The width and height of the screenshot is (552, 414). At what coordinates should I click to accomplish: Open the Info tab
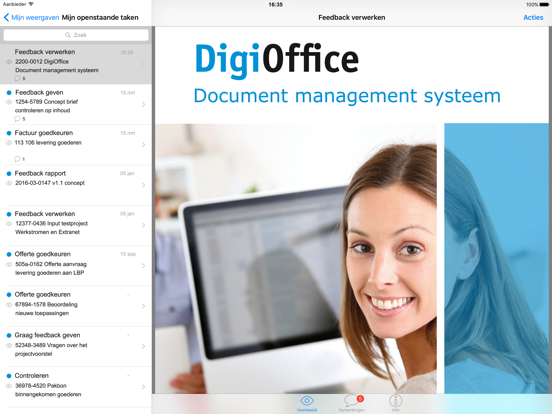pyautogui.click(x=395, y=403)
